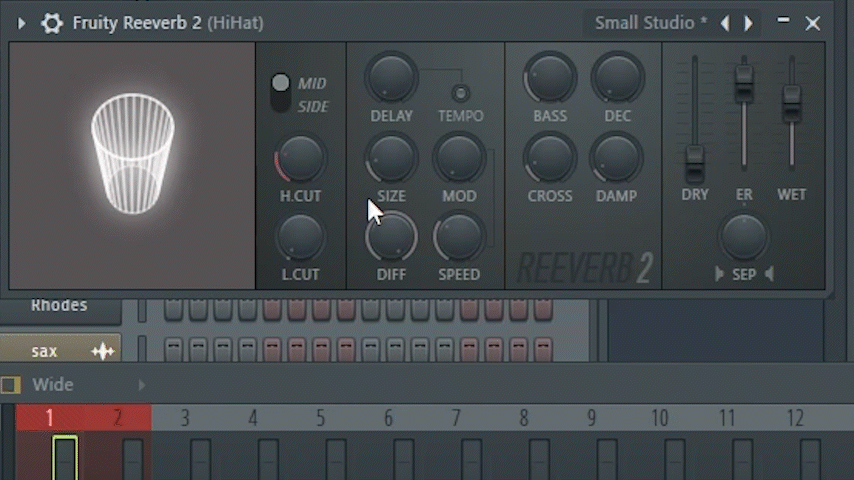
Task: Enable the TEMPO sync button
Action: pos(460,93)
